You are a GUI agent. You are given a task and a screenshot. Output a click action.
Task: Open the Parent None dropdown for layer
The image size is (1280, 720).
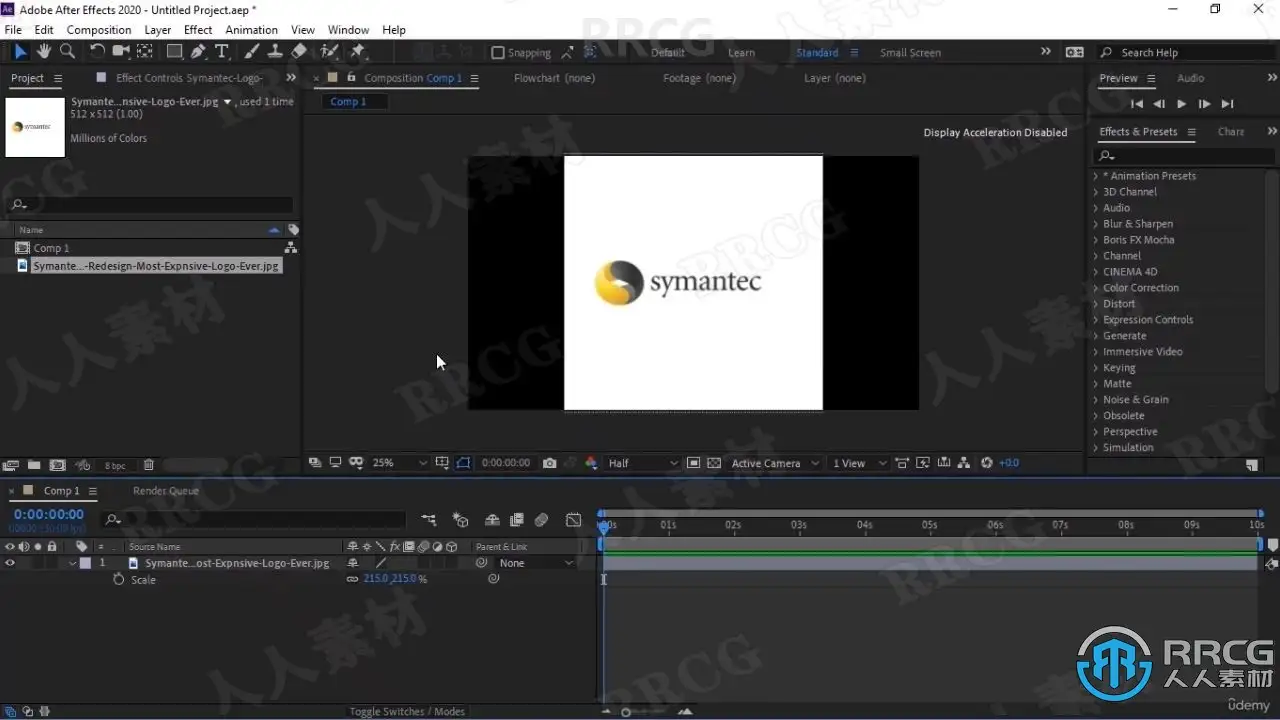[x=536, y=563]
